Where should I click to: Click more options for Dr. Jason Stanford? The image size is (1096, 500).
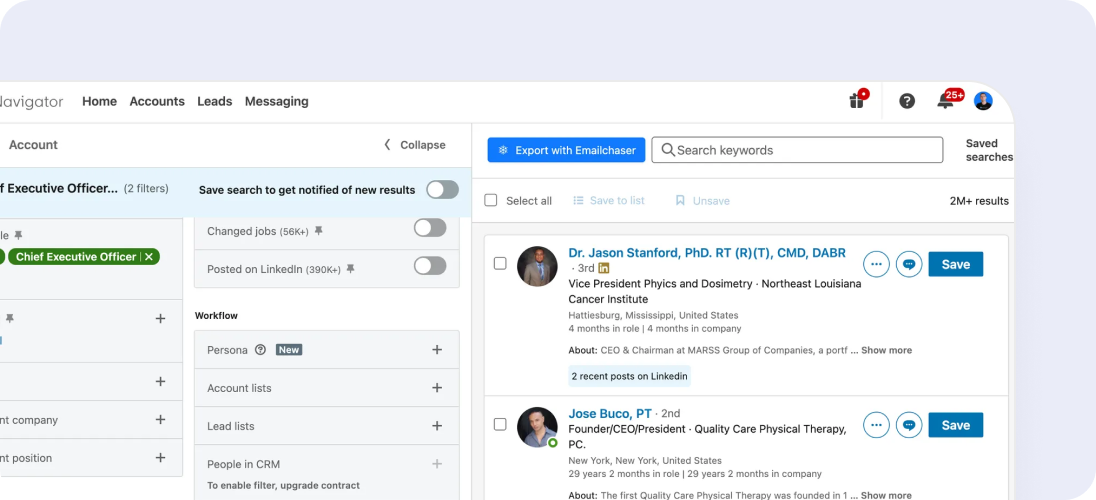[876, 264]
